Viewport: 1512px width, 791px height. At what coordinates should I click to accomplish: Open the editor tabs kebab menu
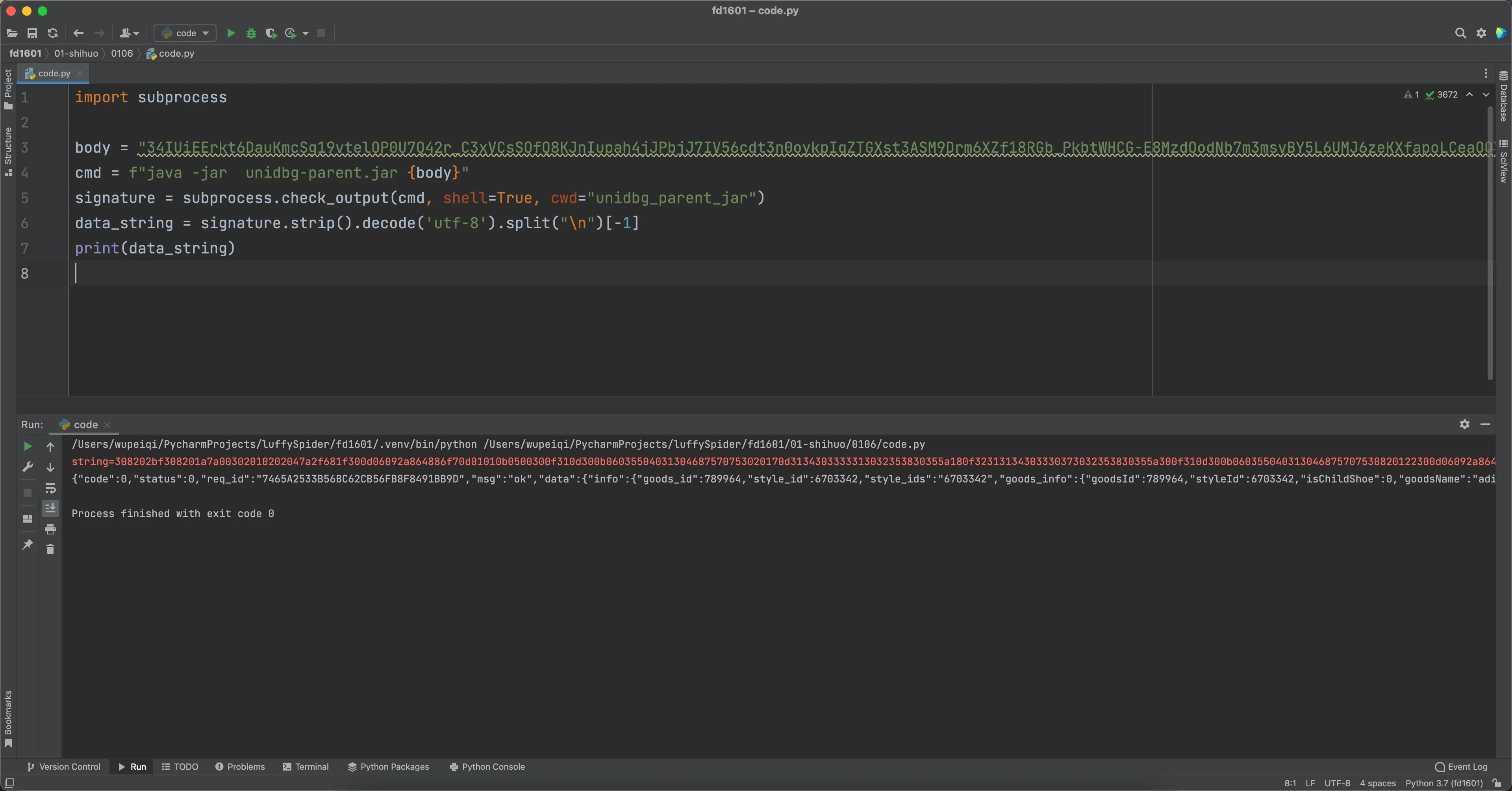click(1486, 73)
